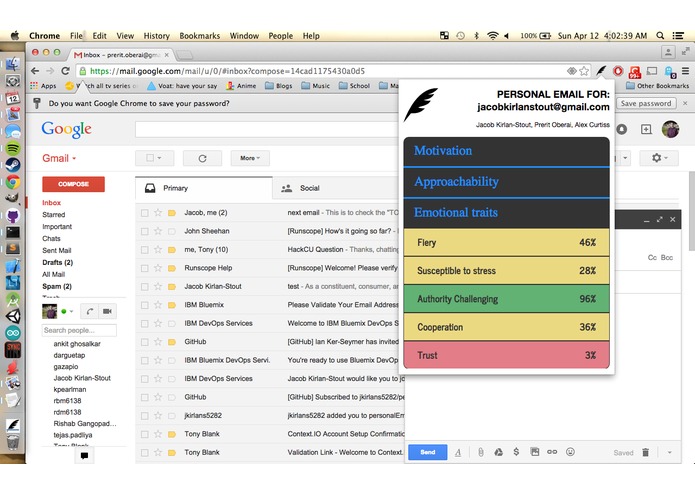The width and height of the screenshot is (695, 494).
Task: Select checkbox for Runscope Help email
Action: click(144, 268)
